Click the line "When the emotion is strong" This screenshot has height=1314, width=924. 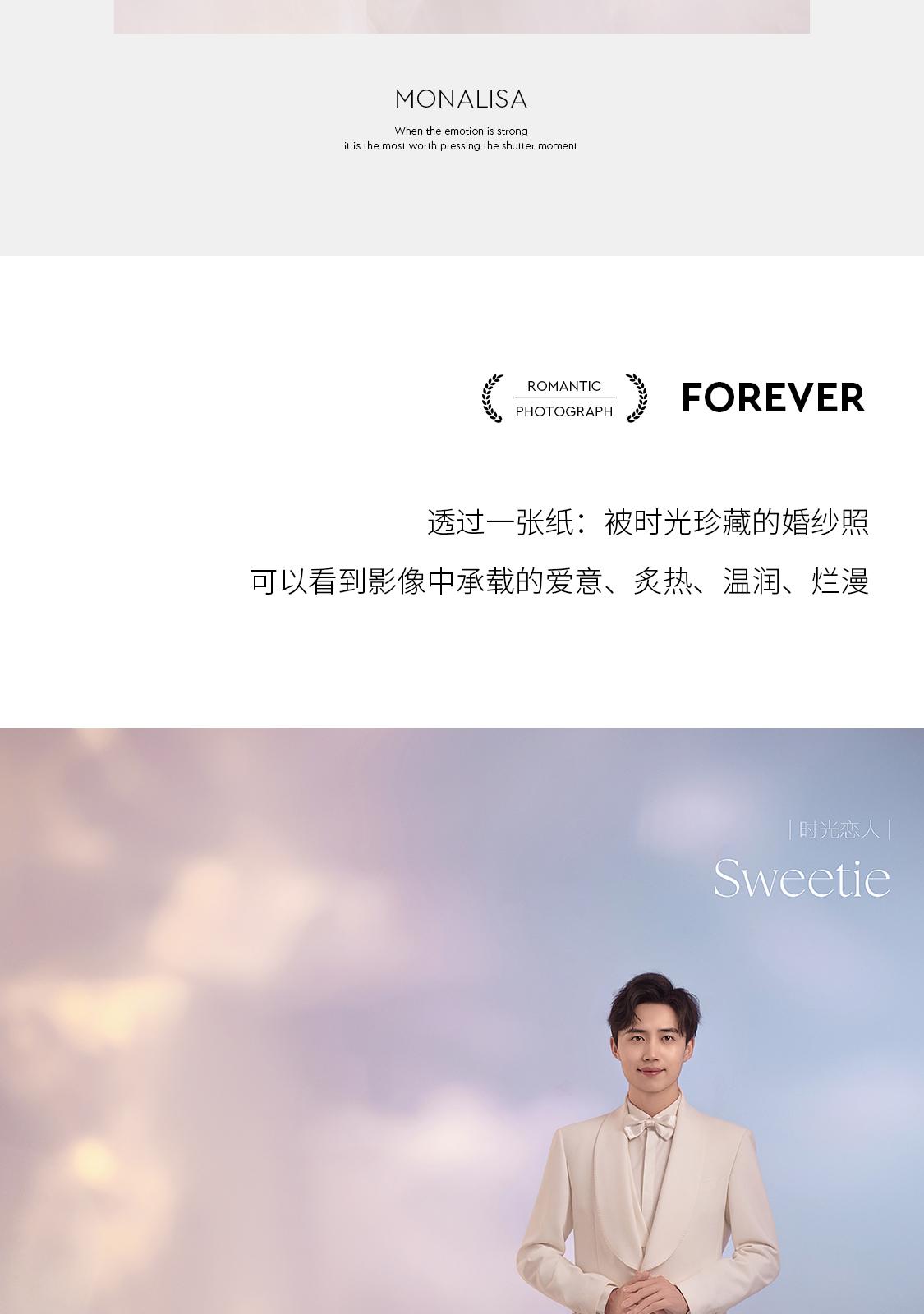461,131
